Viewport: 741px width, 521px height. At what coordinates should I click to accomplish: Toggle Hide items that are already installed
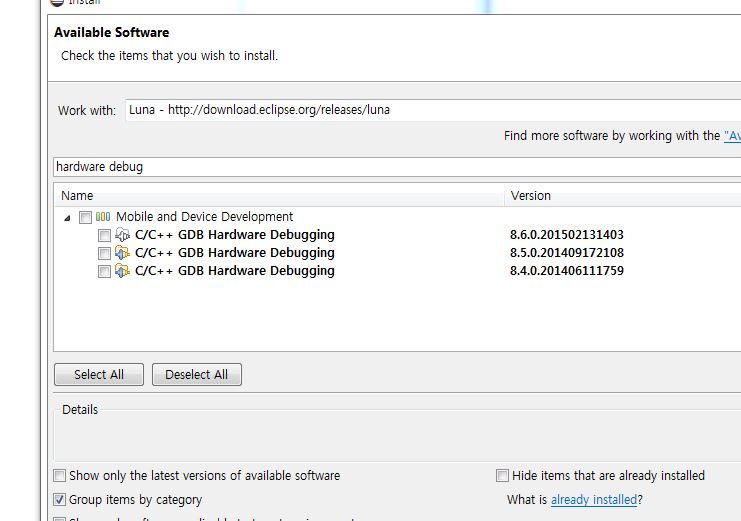click(502, 475)
